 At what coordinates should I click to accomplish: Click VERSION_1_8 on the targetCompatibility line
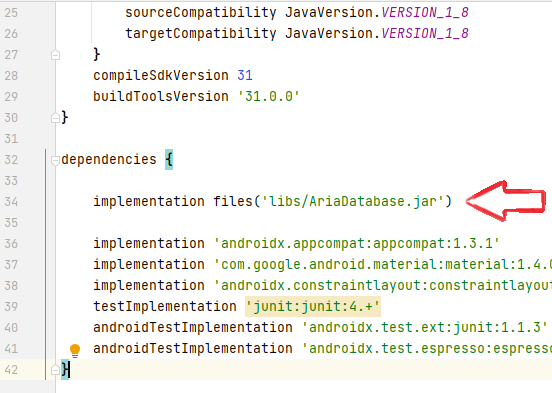(425, 33)
